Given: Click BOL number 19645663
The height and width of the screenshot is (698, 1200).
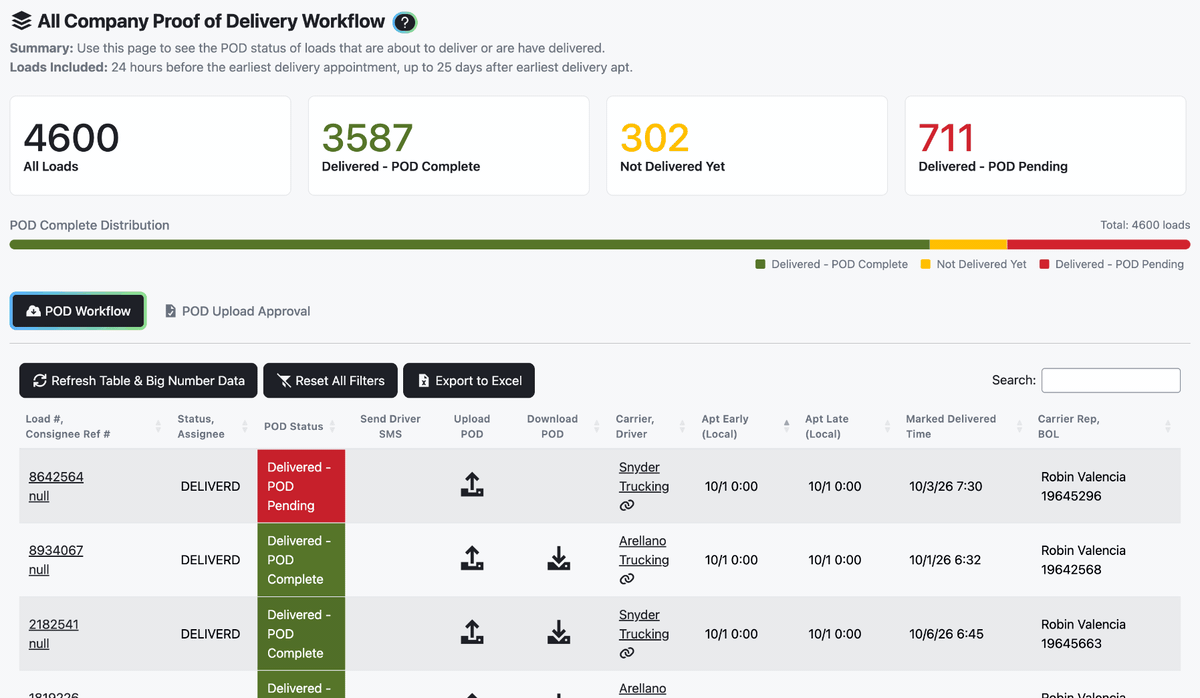Looking at the screenshot, I should (1071, 643).
